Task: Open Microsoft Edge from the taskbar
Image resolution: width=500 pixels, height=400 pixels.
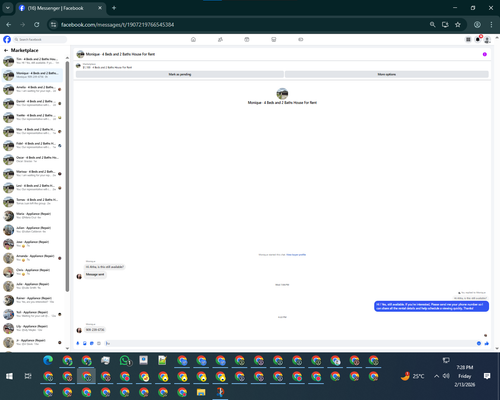Action: click(x=48, y=360)
